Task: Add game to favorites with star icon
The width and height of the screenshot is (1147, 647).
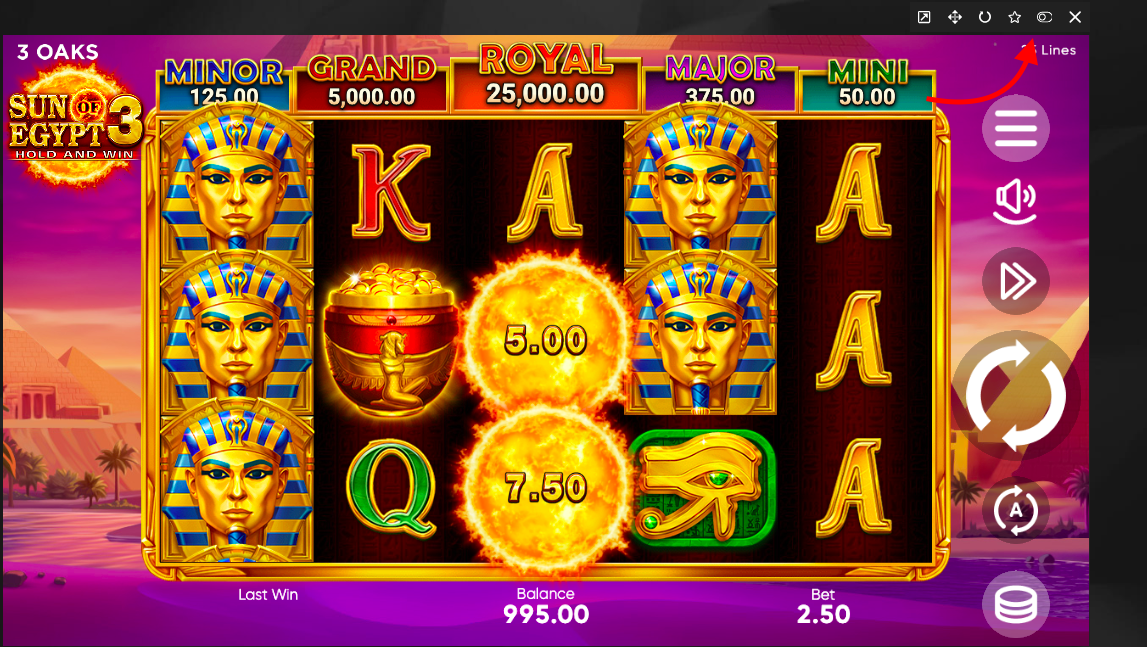Action: point(1015,17)
